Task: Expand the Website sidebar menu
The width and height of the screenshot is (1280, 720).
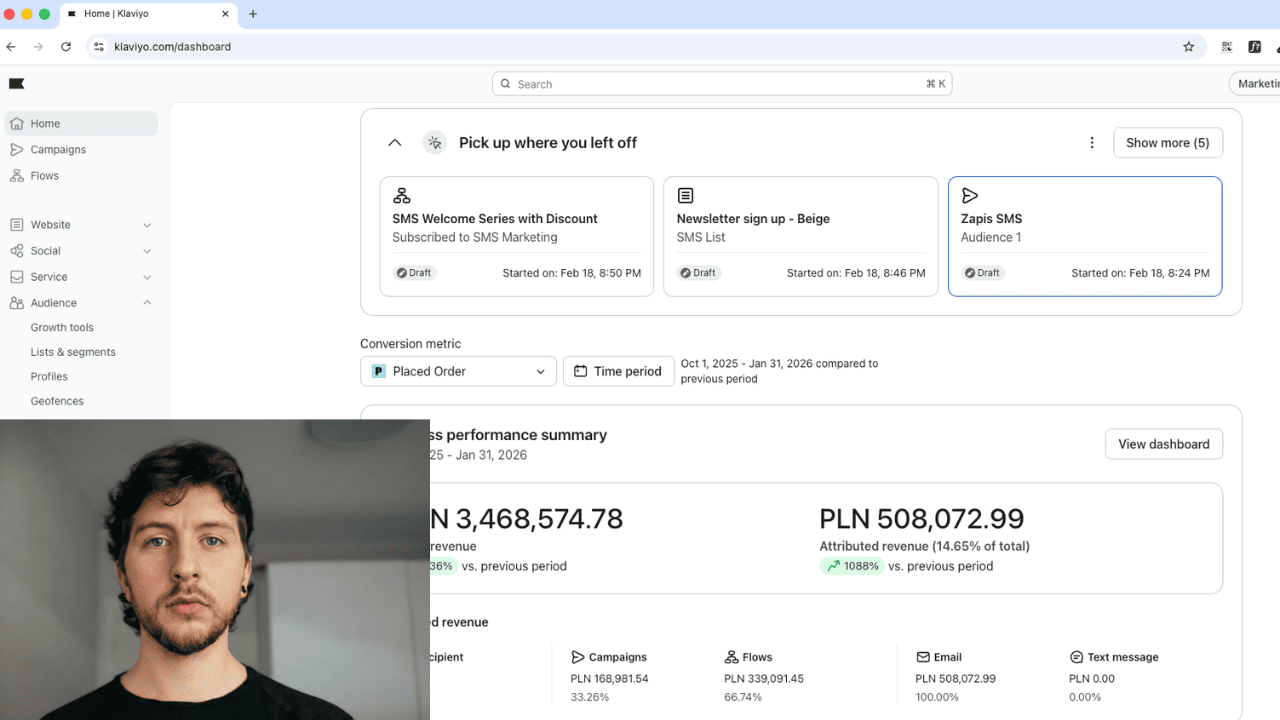Action: tap(147, 225)
